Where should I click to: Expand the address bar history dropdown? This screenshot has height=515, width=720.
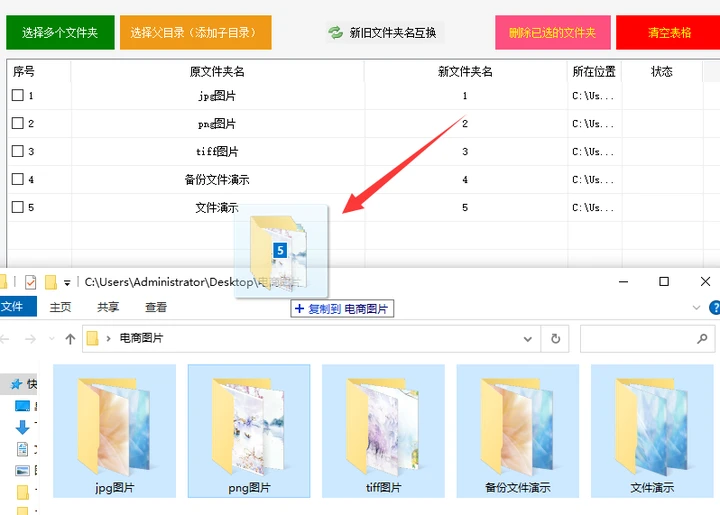pos(528,339)
